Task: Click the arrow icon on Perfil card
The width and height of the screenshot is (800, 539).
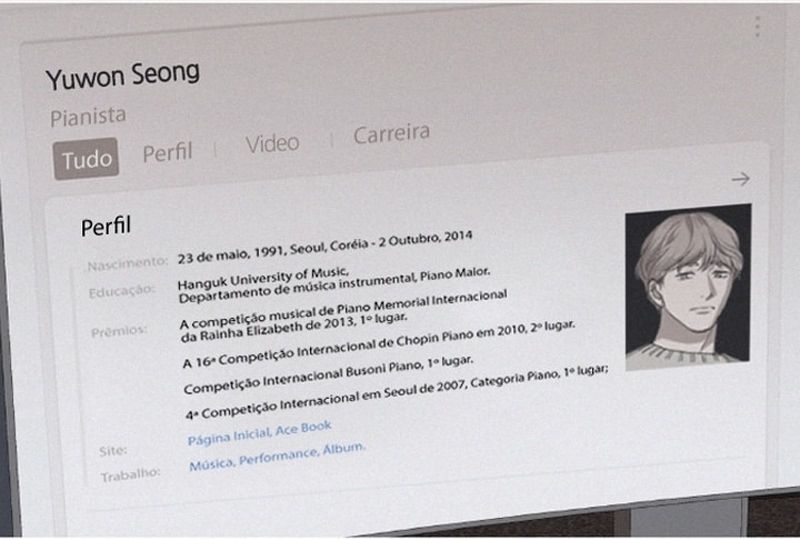Action: [741, 179]
